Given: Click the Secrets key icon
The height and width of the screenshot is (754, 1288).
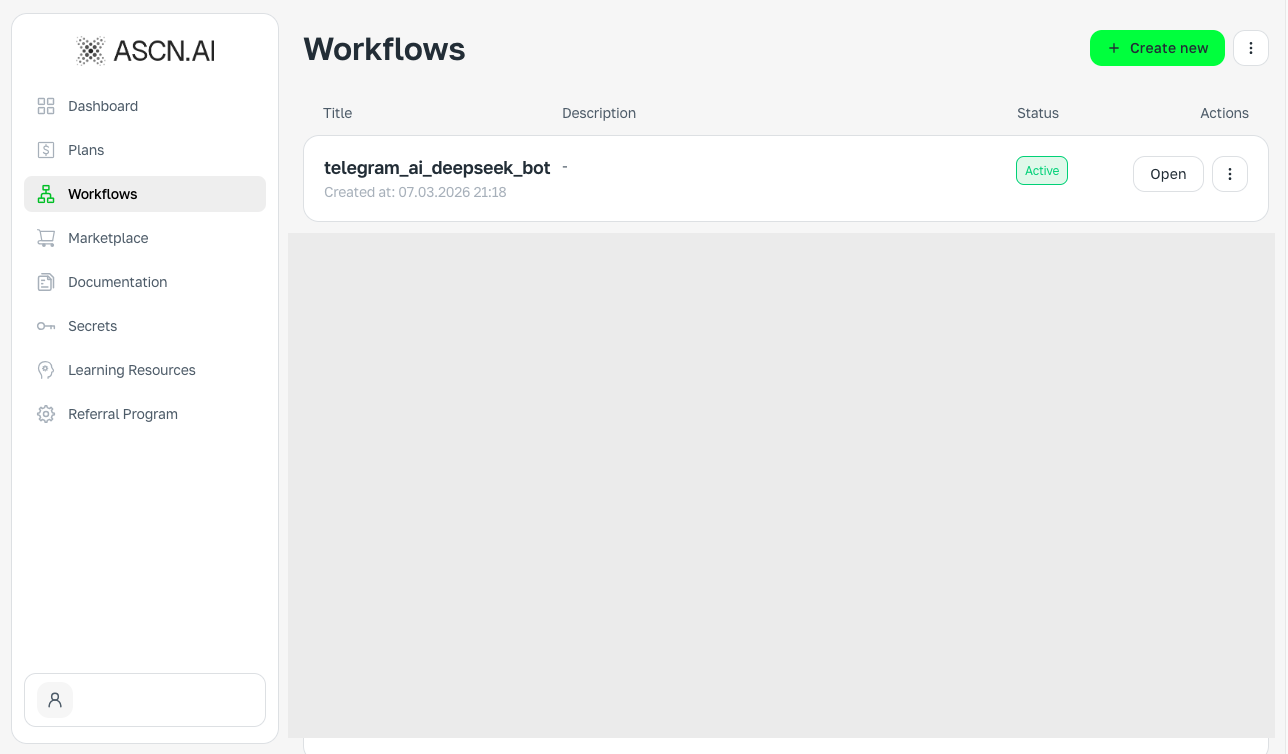Looking at the screenshot, I should pos(46,326).
